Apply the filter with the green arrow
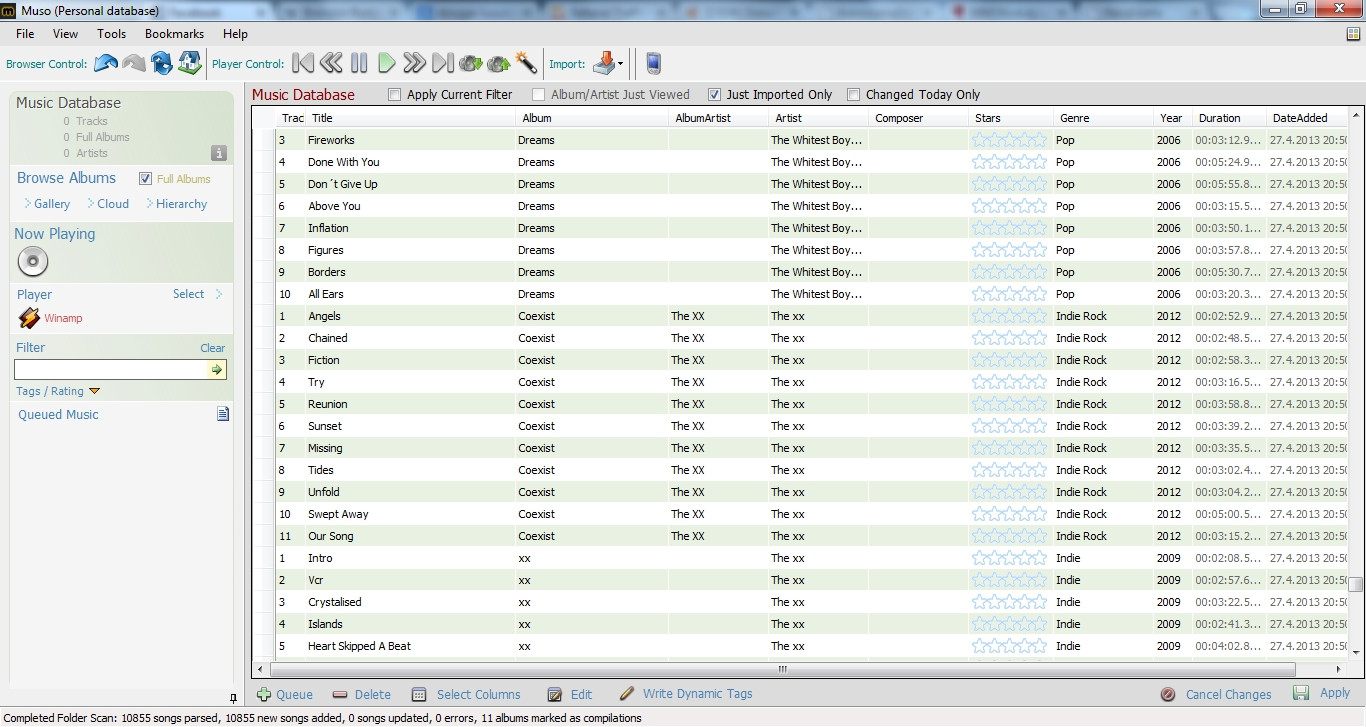The image size is (1366, 727). 216,370
